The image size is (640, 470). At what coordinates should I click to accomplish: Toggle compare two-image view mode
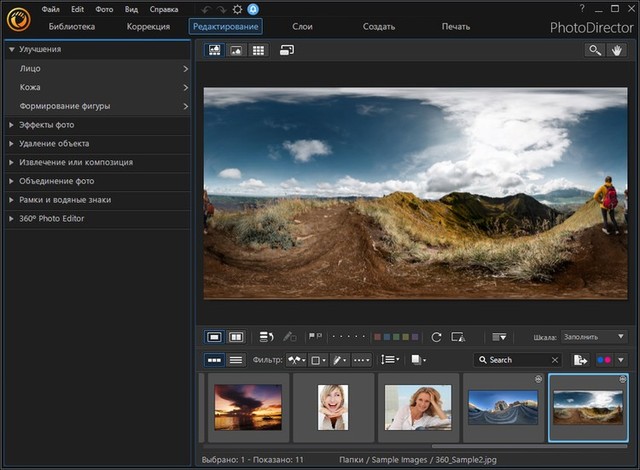[x=236, y=338]
